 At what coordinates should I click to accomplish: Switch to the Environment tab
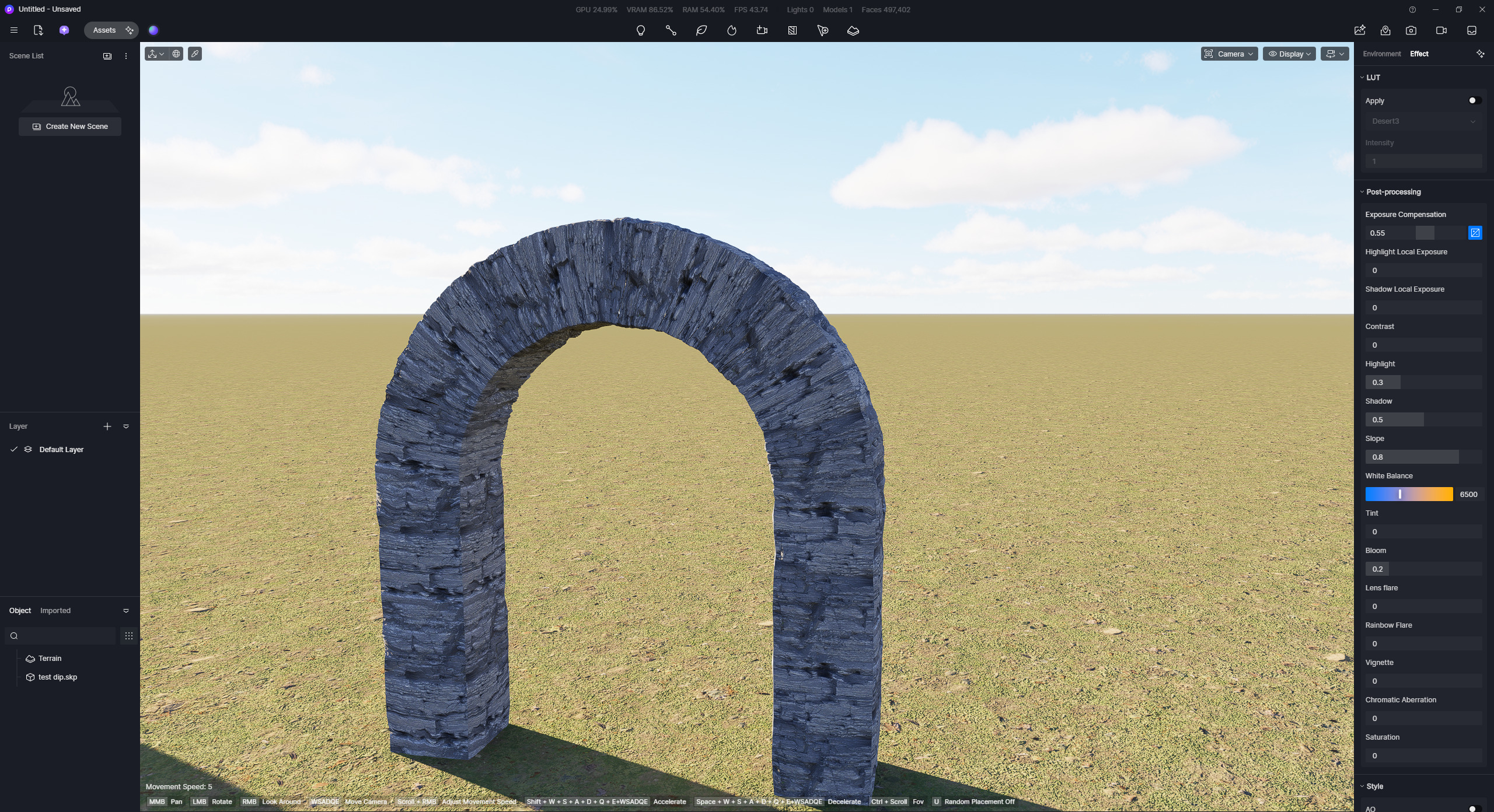tap(1381, 54)
